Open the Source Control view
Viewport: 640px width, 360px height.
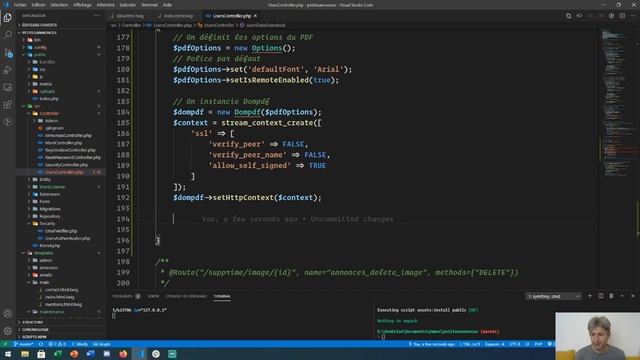(x=8, y=53)
